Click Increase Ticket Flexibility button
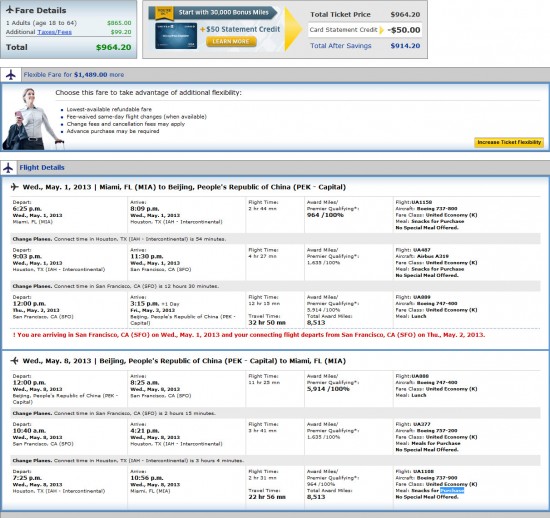The height and width of the screenshot is (518, 550). click(x=509, y=142)
